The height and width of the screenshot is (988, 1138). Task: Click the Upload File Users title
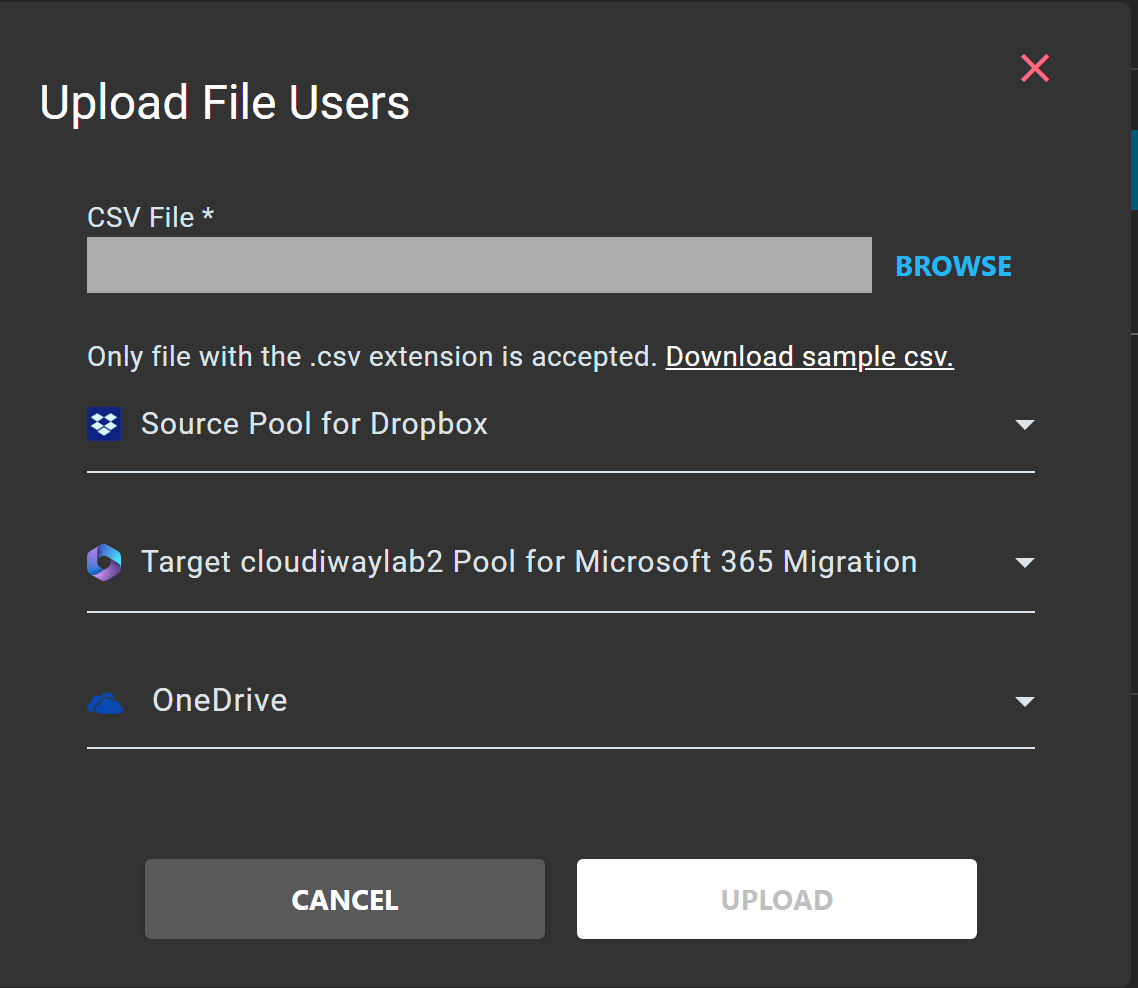pos(224,103)
